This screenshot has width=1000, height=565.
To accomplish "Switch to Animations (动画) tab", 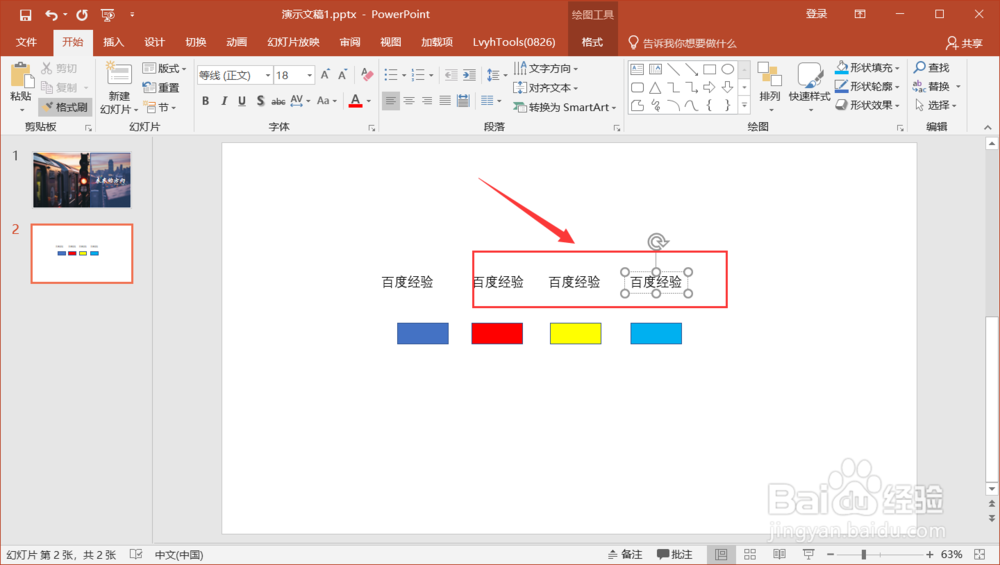I will coord(237,42).
